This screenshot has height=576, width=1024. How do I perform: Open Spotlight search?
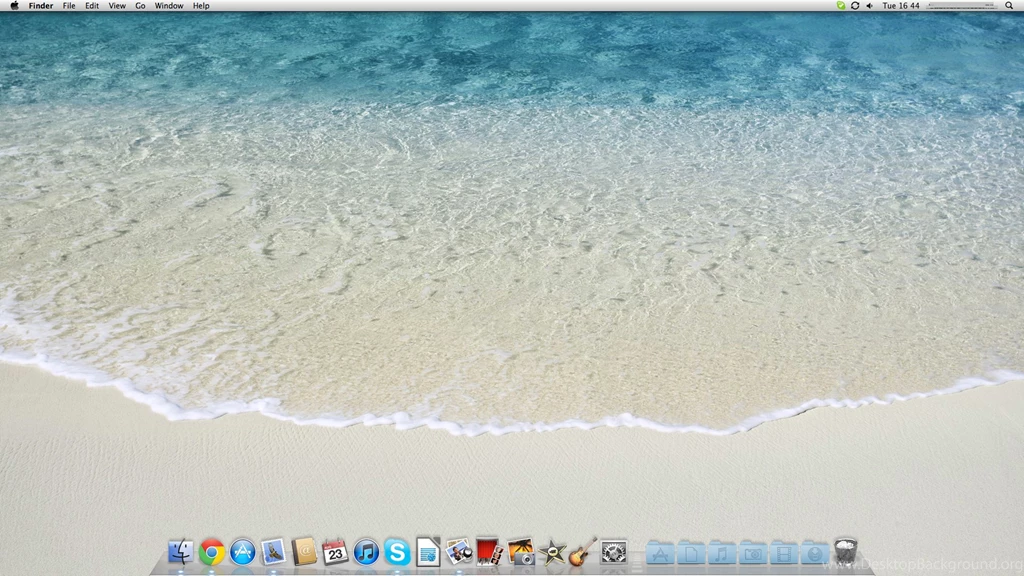[1008, 5]
